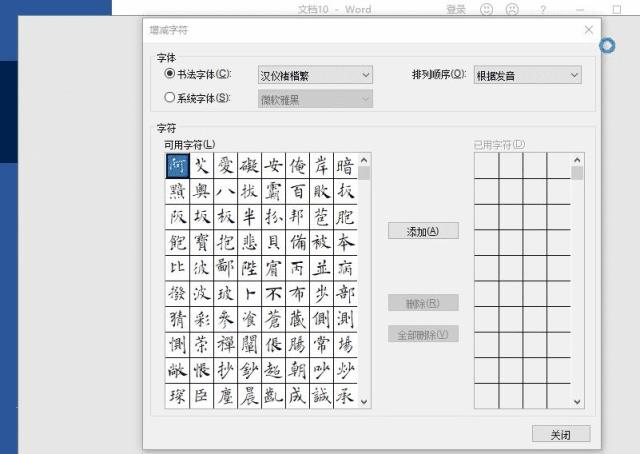Select character 猜 in available list
The image size is (640, 454).
pos(178,319)
